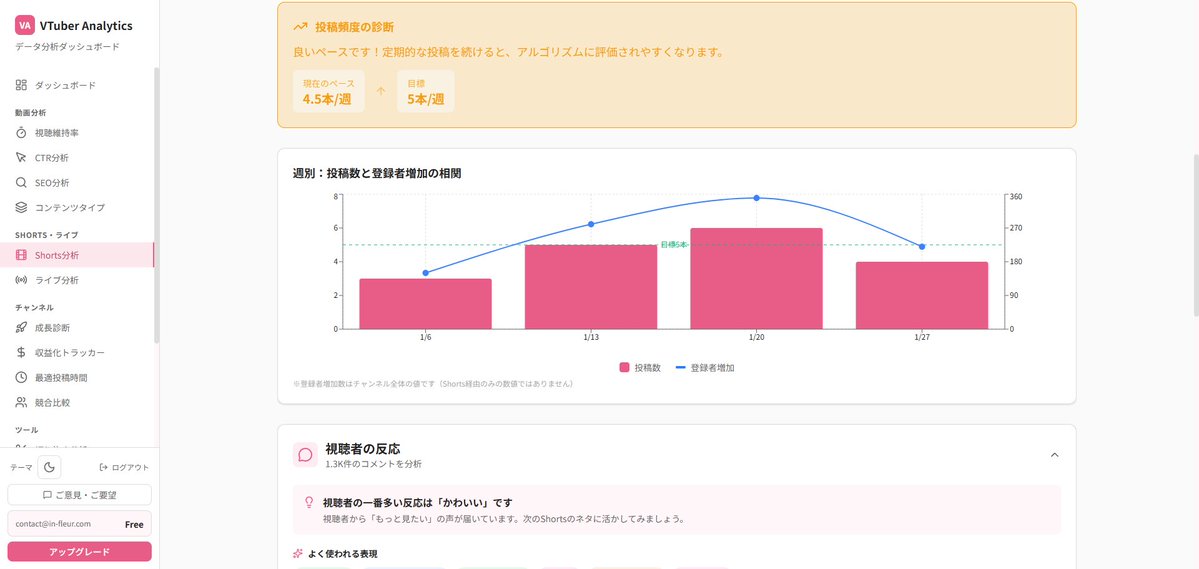The width and height of the screenshot is (1199, 569).
Task: Click the 5本/週 target card
Action: [x=426, y=92]
